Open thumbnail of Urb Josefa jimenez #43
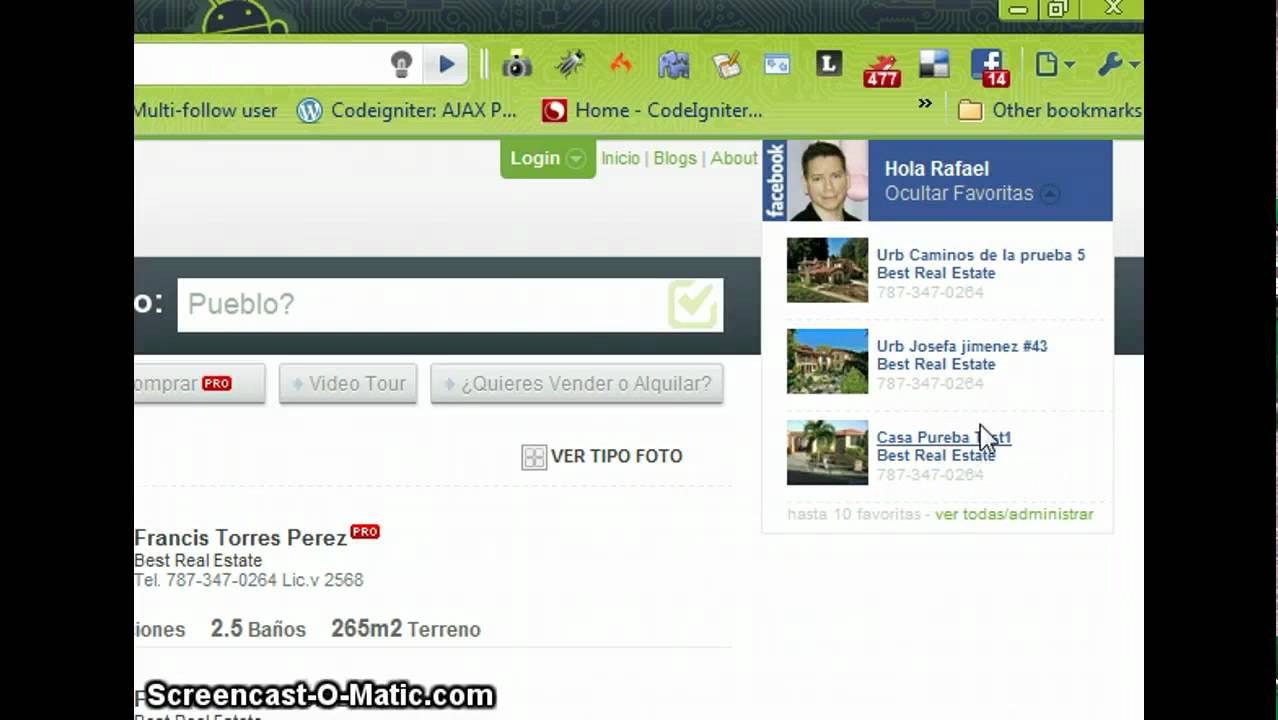1278x720 pixels. point(827,361)
